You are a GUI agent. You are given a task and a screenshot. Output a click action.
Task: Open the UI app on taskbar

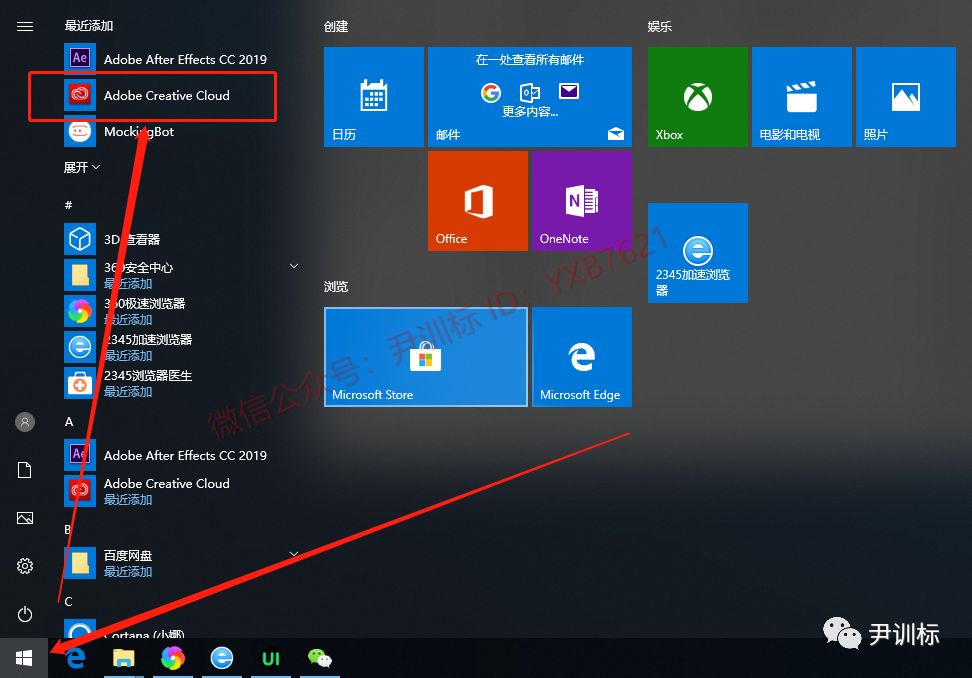tap(271, 658)
